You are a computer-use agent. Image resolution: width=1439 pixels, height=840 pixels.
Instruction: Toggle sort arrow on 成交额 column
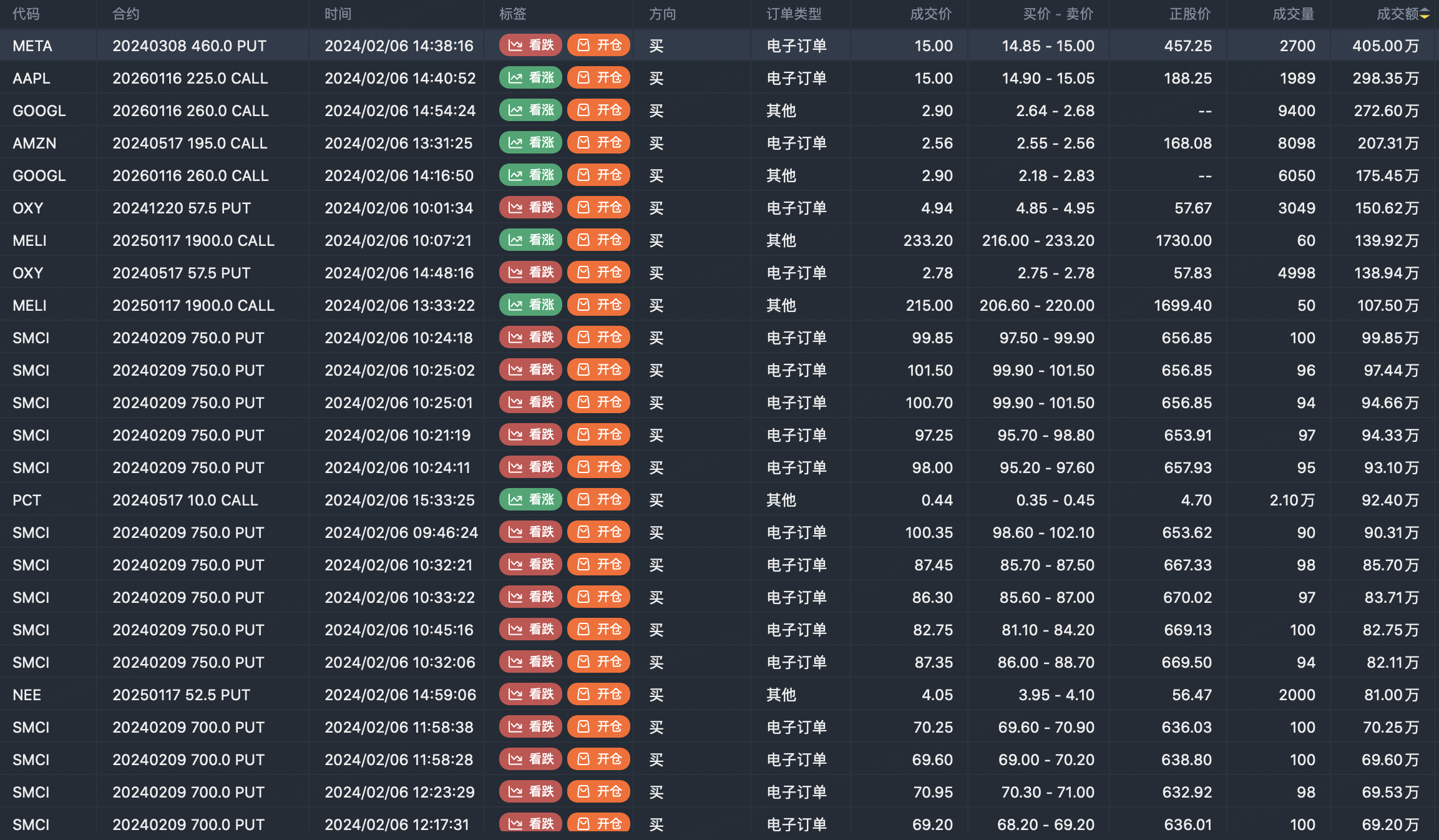pyautogui.click(x=1425, y=14)
